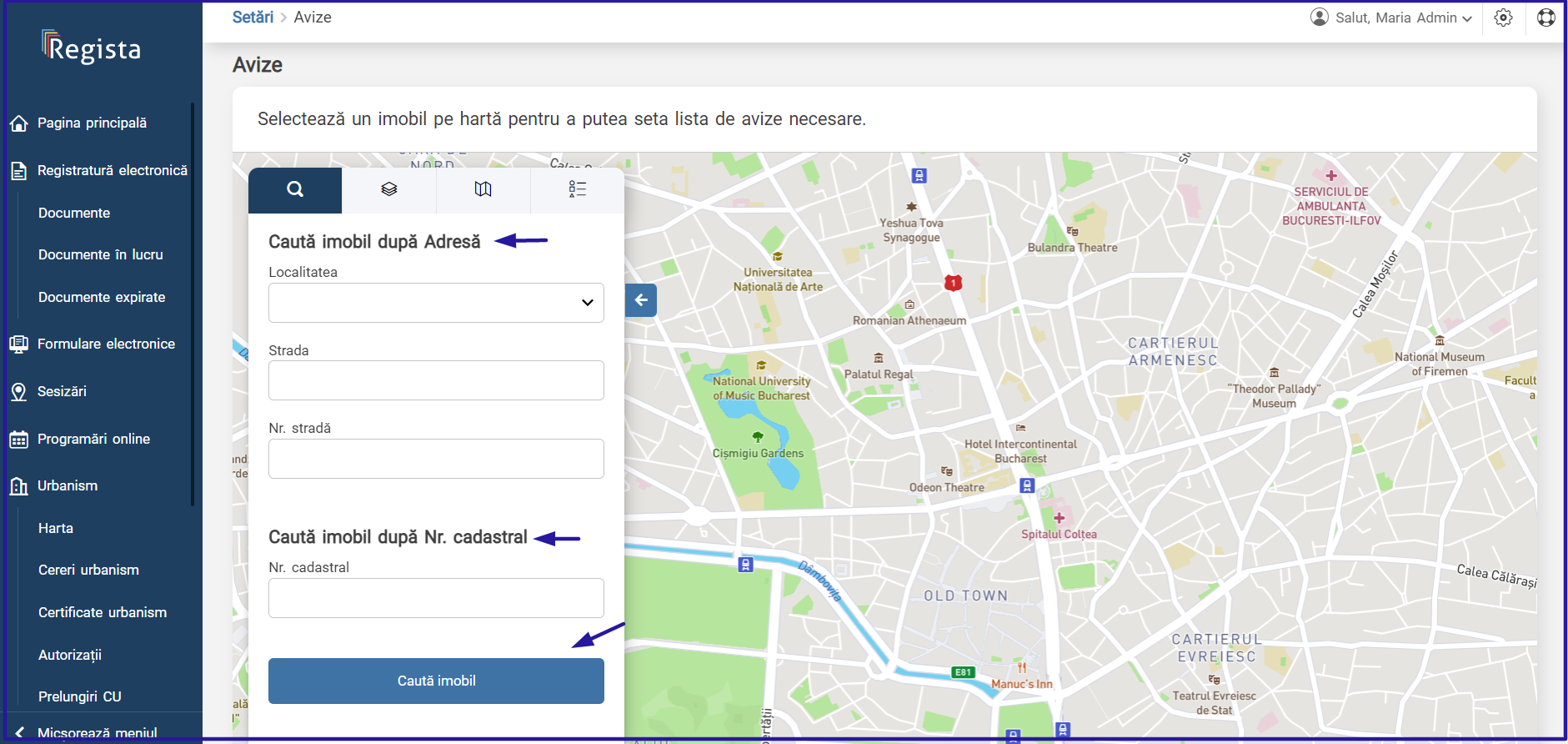Open Programări online
The height and width of the screenshot is (744, 1568).
[x=93, y=439]
